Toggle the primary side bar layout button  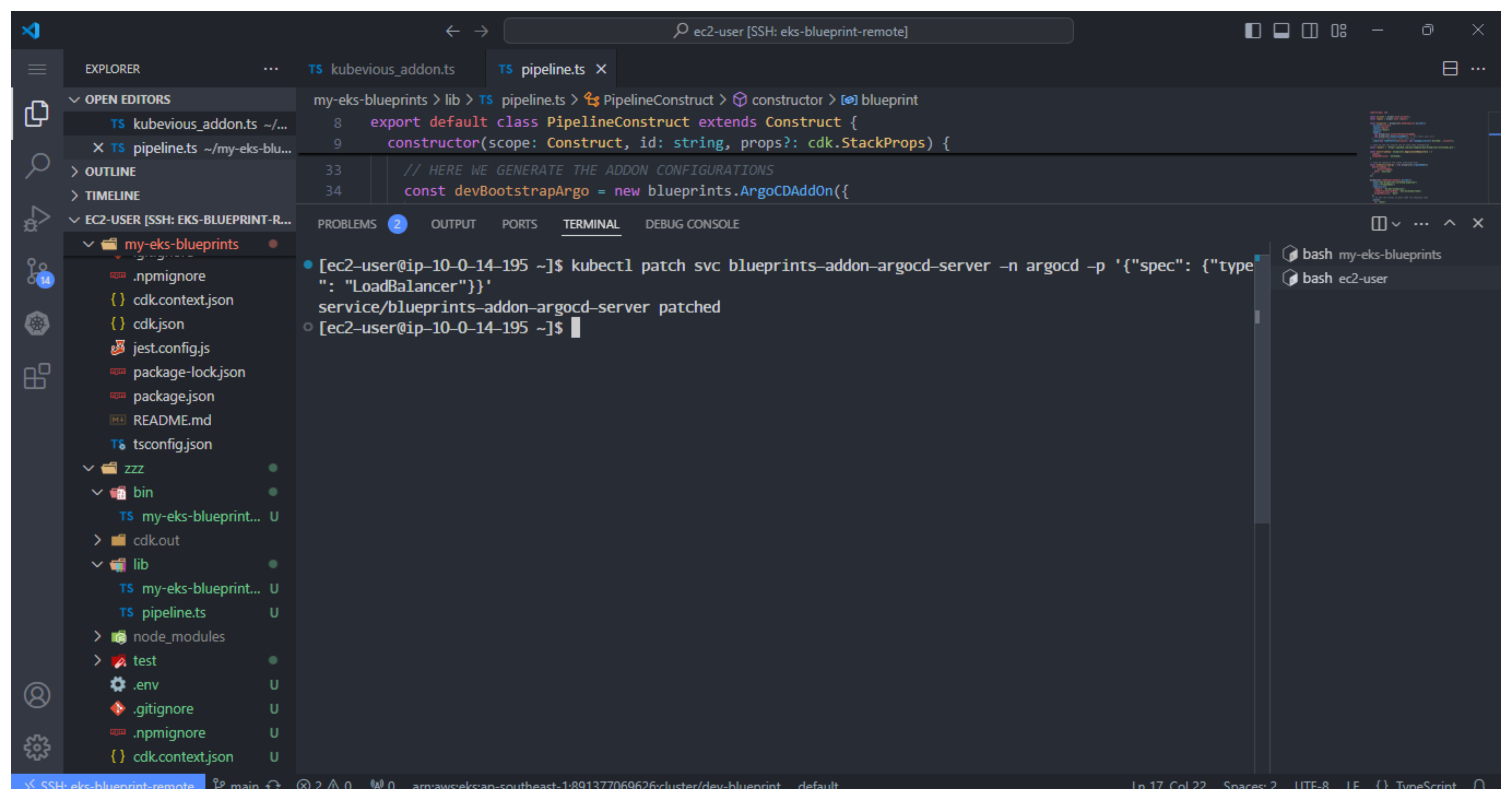1253,31
